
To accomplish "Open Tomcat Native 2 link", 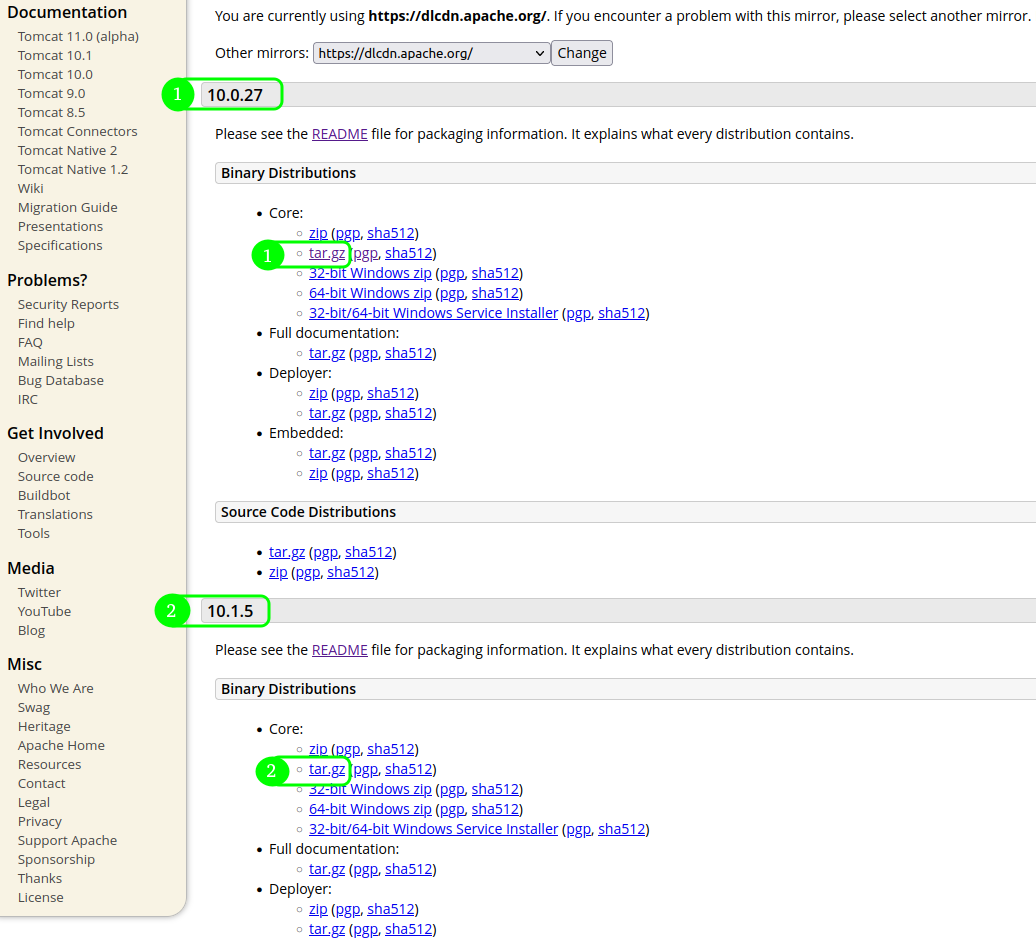I will click(x=67, y=151).
